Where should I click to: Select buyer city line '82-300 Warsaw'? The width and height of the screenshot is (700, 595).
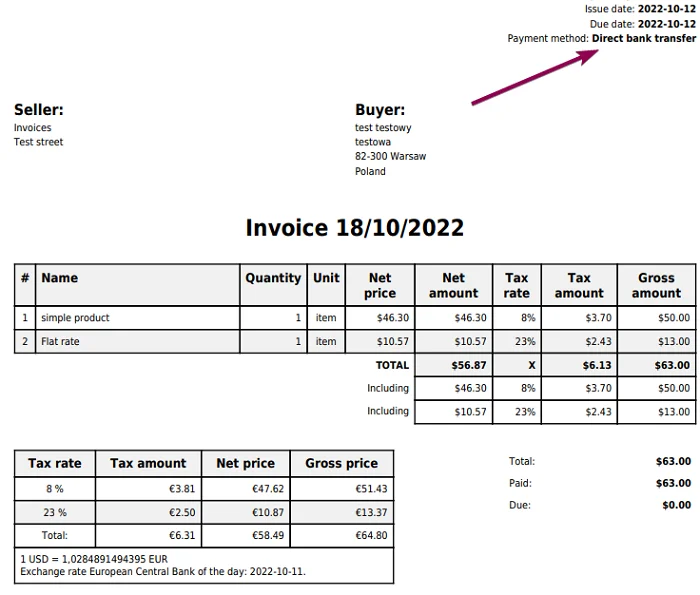click(391, 156)
